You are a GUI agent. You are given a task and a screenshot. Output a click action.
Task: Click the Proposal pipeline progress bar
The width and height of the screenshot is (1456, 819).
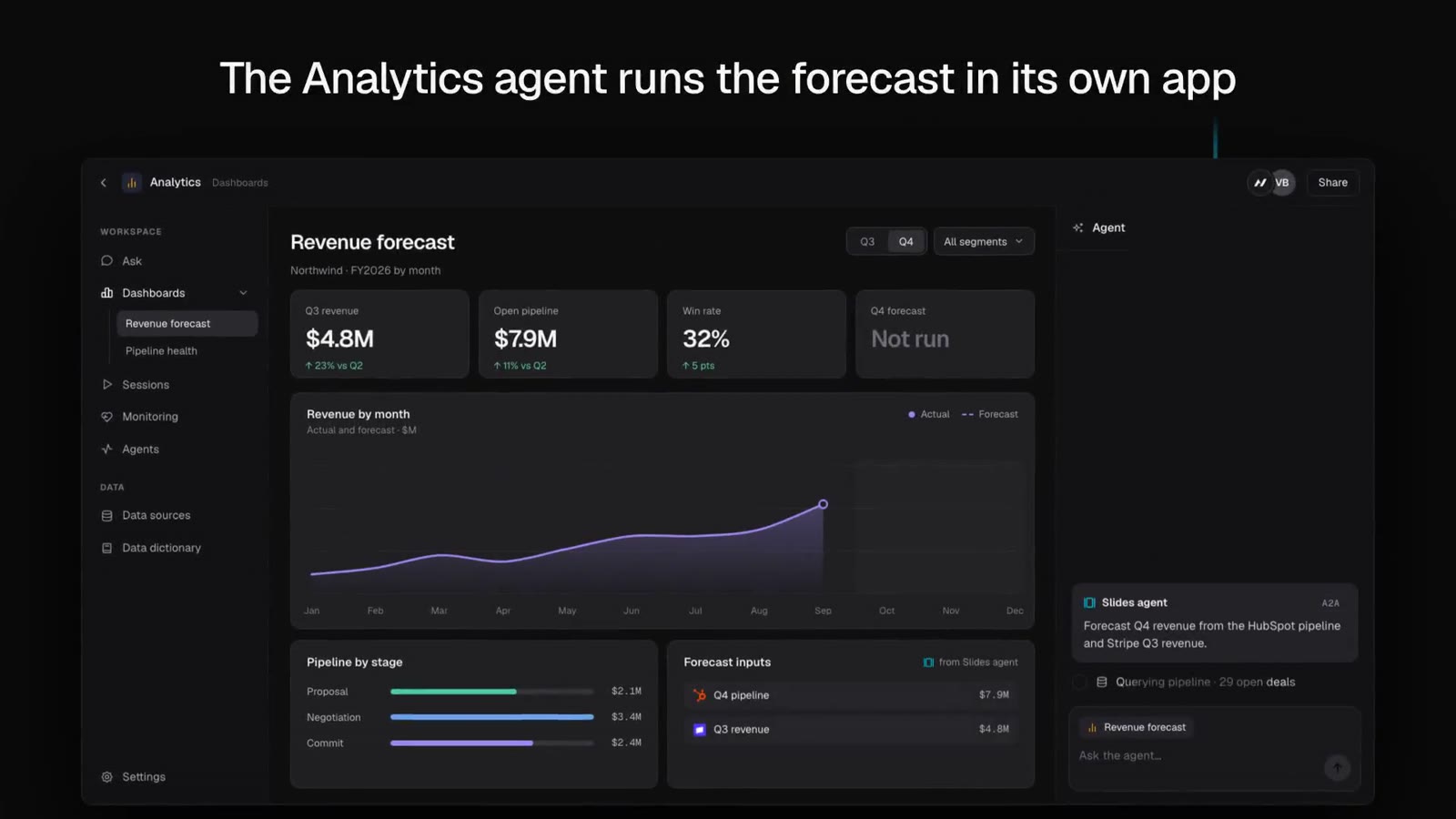(492, 692)
